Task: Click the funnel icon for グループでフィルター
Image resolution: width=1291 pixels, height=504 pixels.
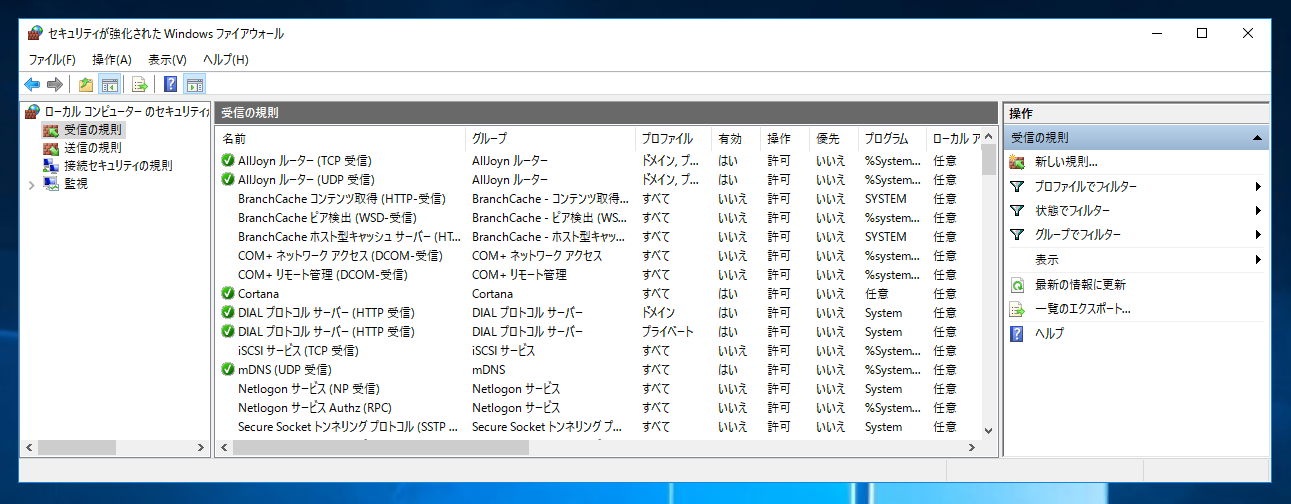Action: point(1018,235)
